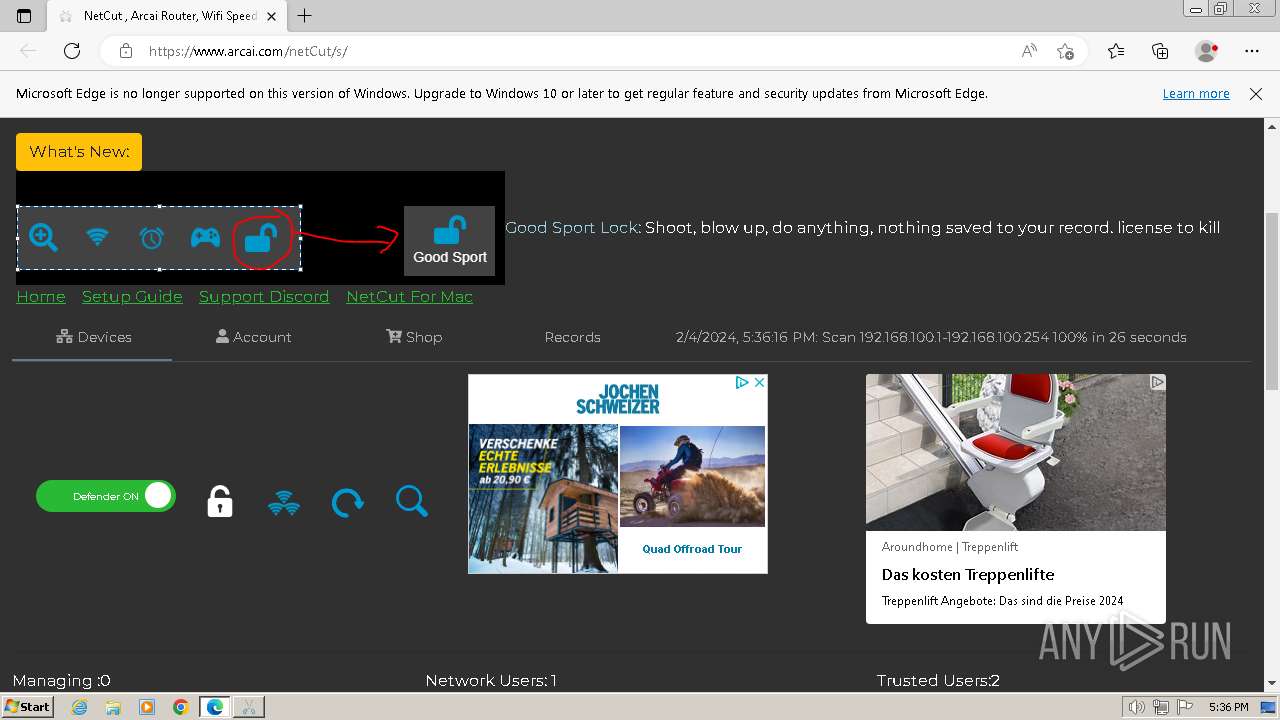The width and height of the screenshot is (1280, 720).
Task: View site information via the address bar padlock
Action: [125, 51]
